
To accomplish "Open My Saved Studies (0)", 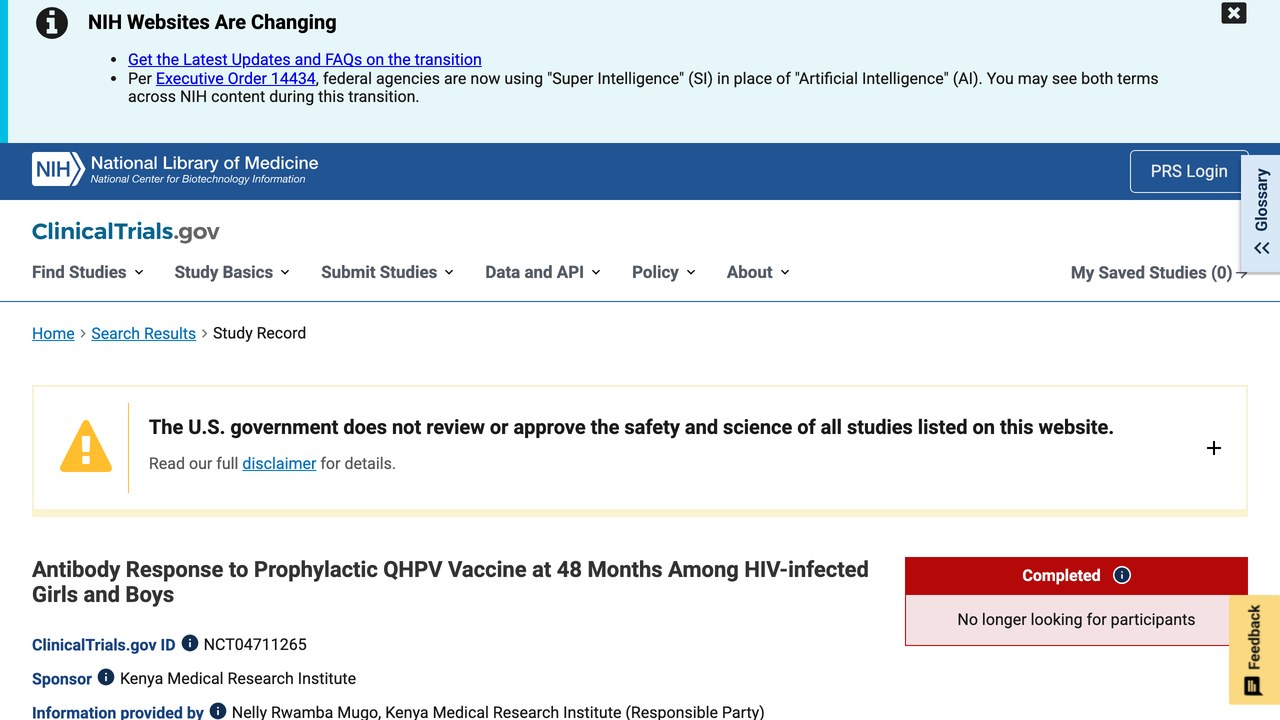I will 1159,273.
